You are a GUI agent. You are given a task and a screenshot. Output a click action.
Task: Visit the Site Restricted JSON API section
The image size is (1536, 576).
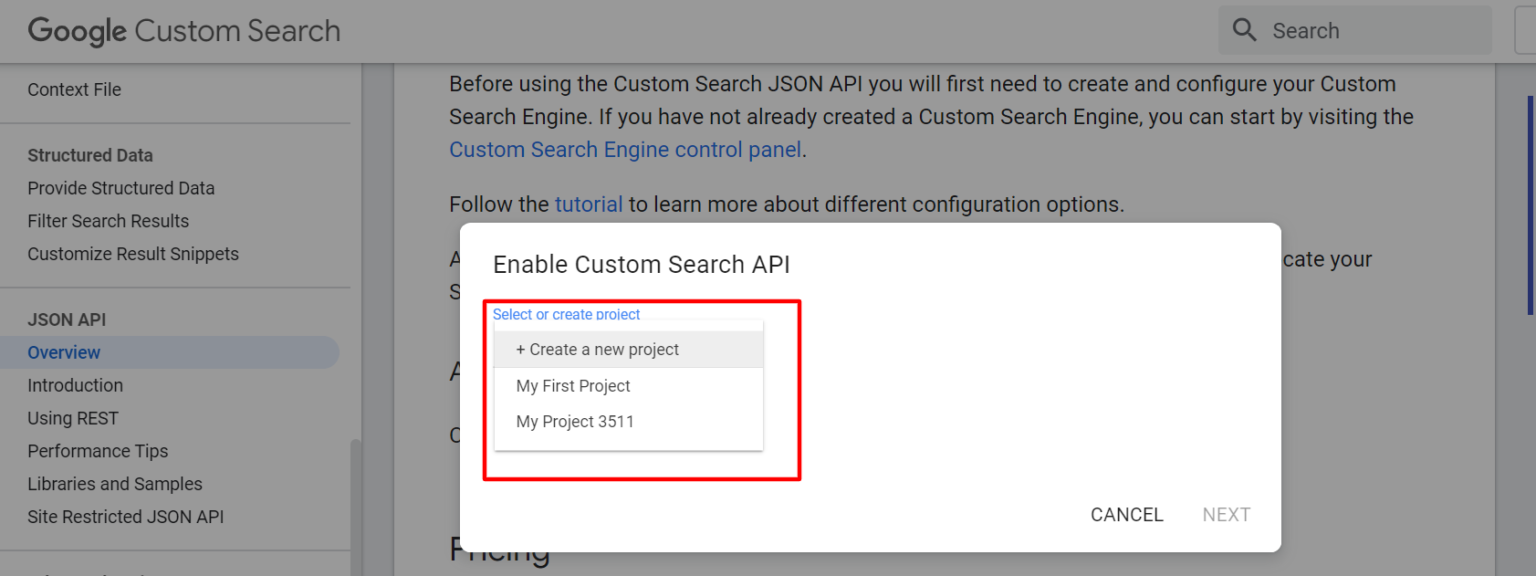pyautogui.click(x=125, y=516)
